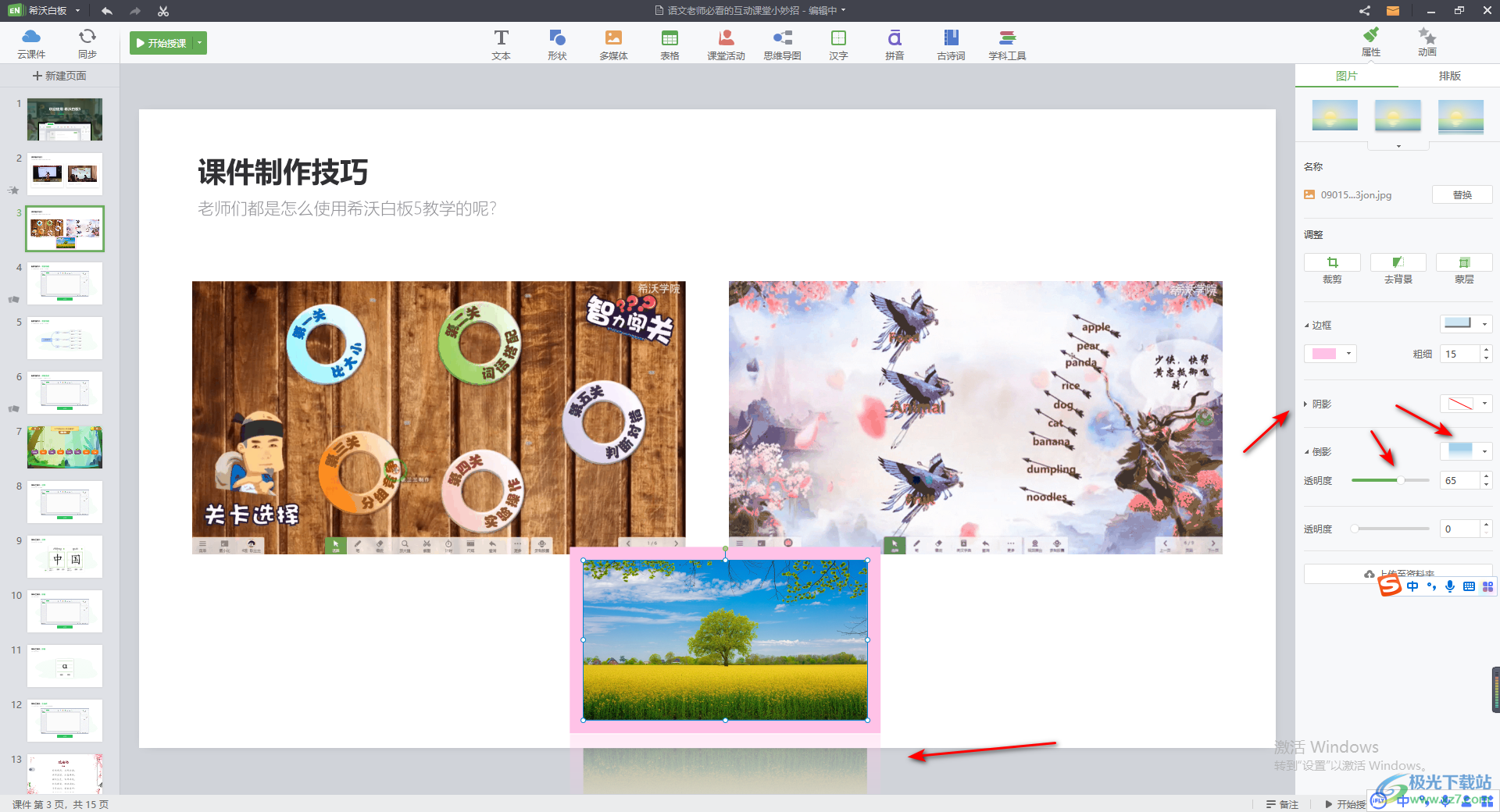Click the 关卡选择 wooden board image
This screenshot has width=1500, height=812.
tap(438, 418)
